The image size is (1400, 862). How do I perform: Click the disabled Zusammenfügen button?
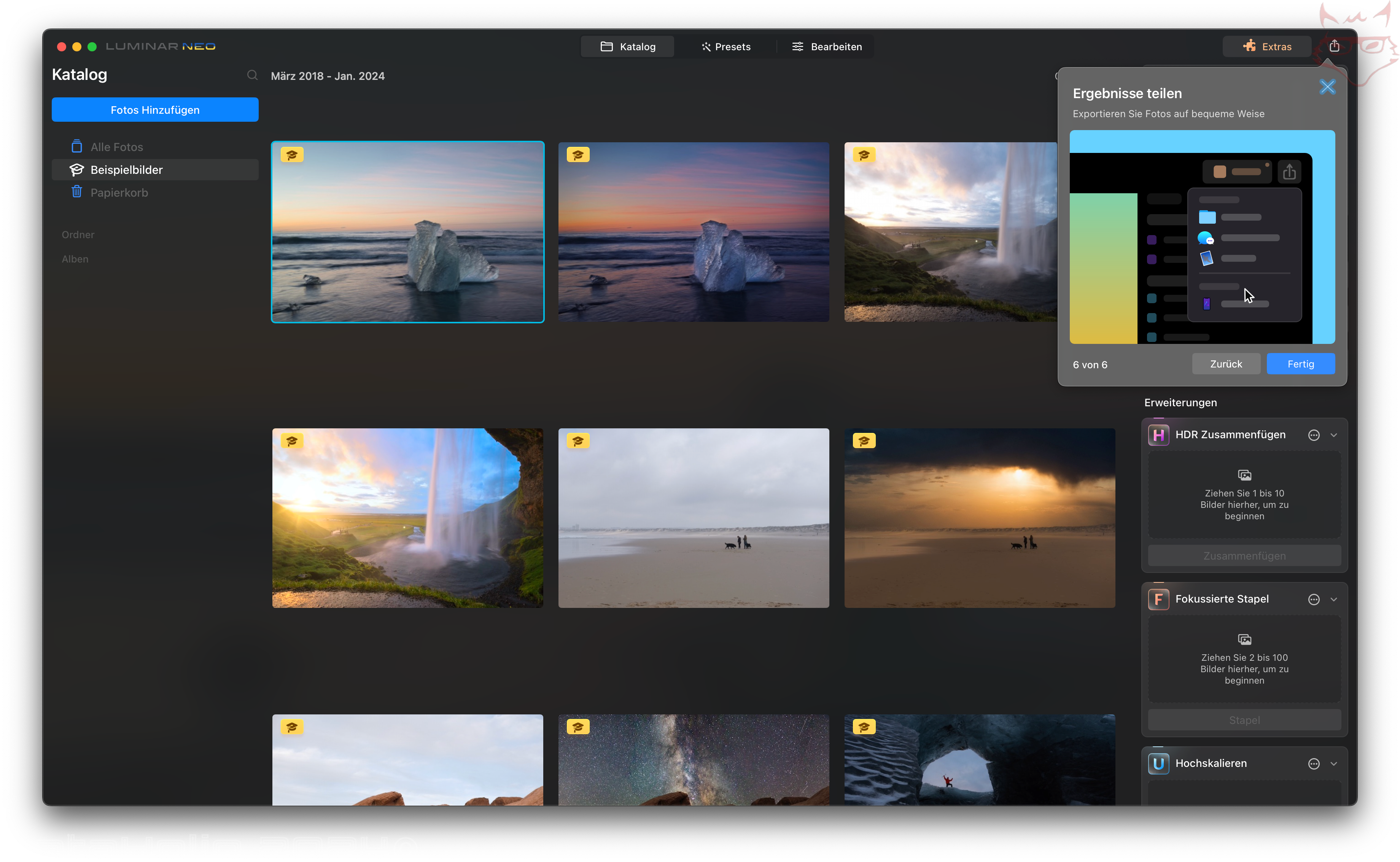point(1244,556)
